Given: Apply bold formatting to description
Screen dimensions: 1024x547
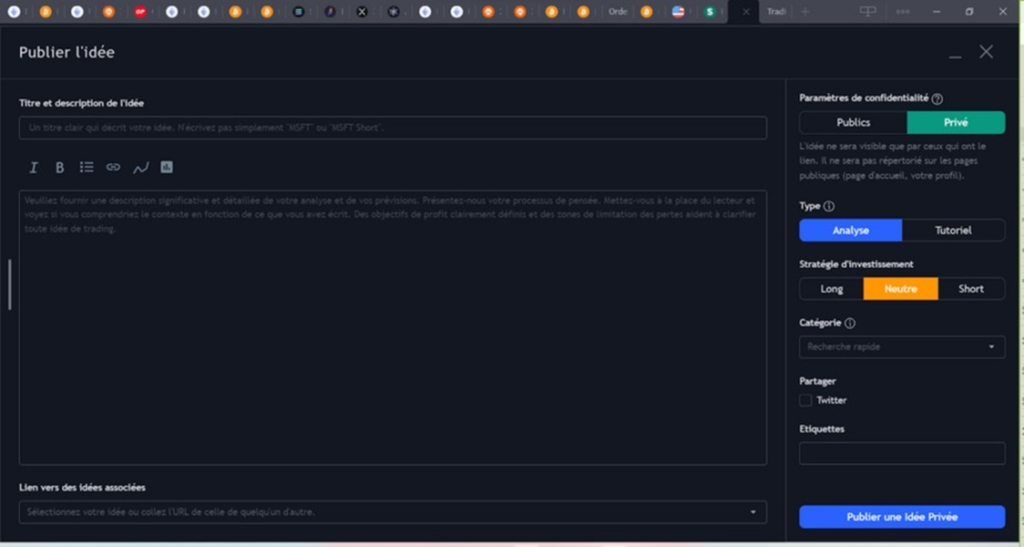Looking at the screenshot, I should 59,168.
